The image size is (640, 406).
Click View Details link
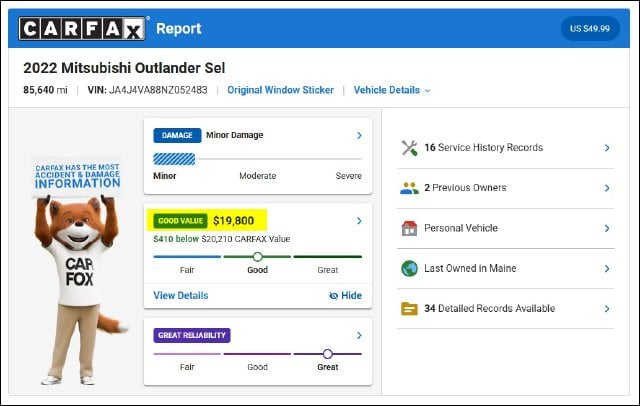(x=181, y=295)
